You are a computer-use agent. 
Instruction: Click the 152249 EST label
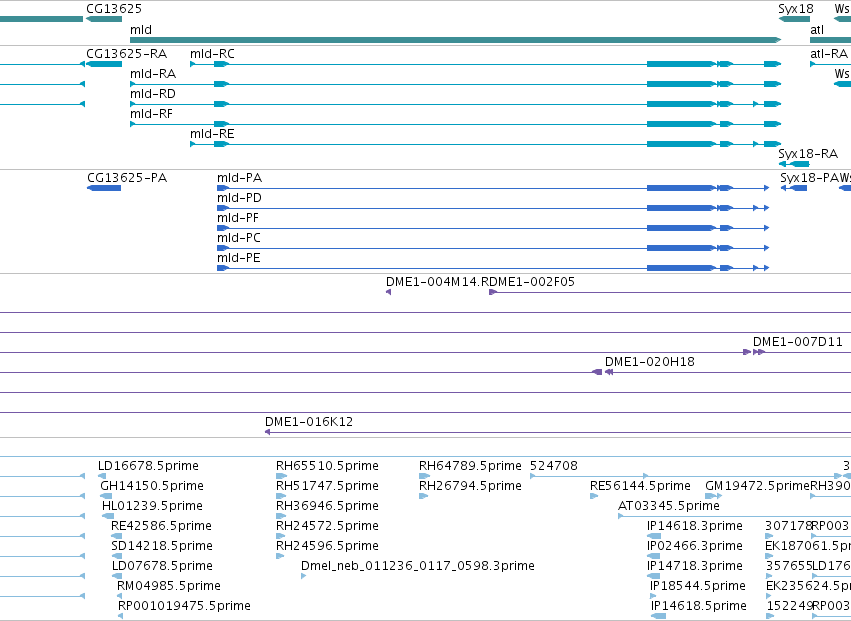click(x=790, y=606)
